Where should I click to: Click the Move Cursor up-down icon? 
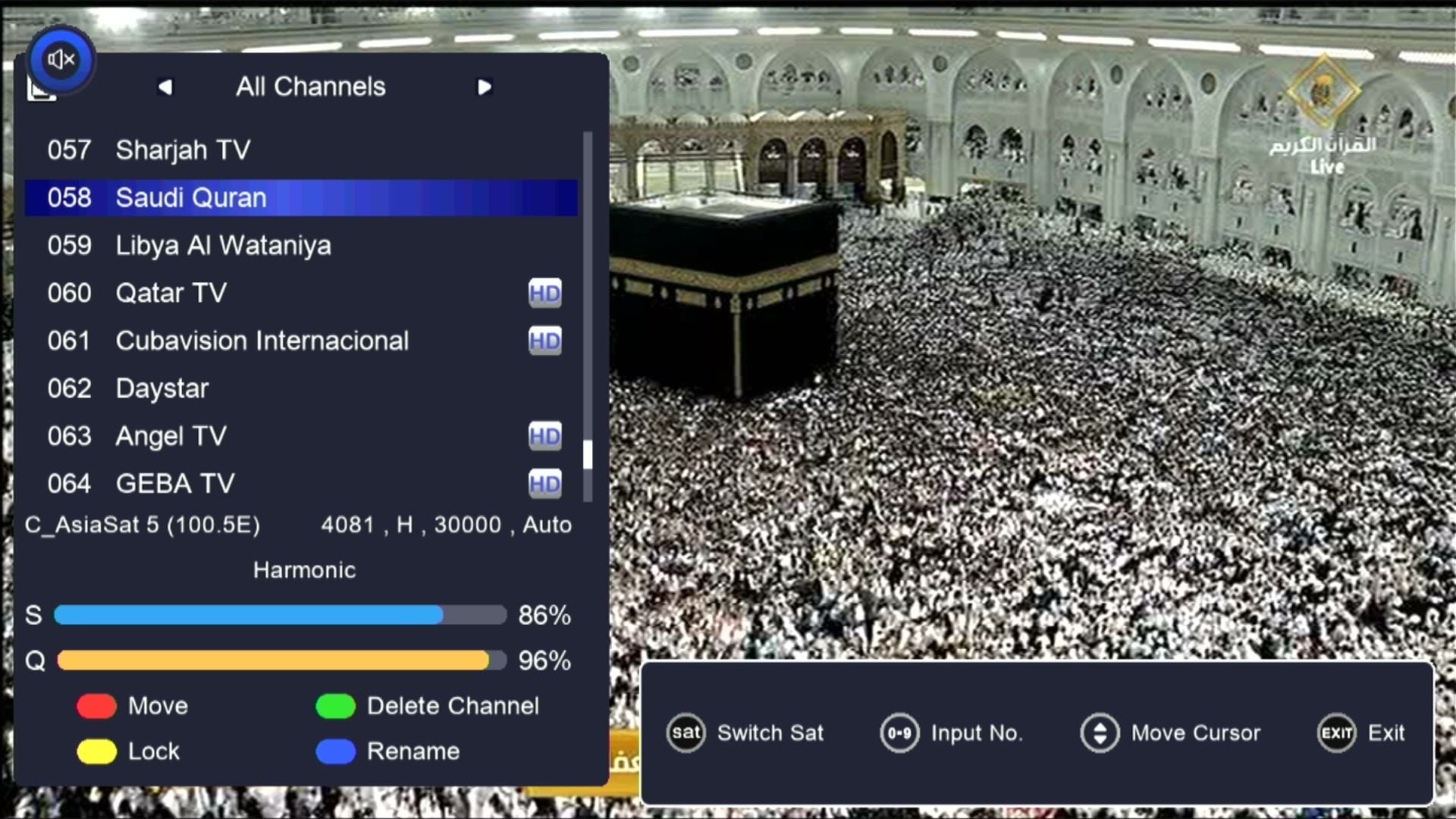click(1099, 733)
